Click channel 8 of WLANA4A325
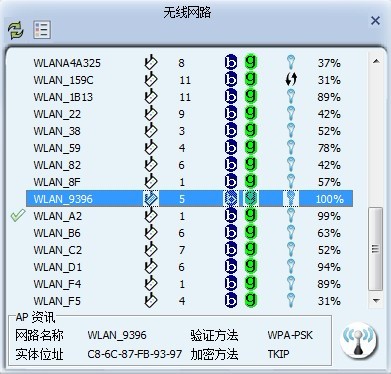391x374 pixels. coord(181,63)
